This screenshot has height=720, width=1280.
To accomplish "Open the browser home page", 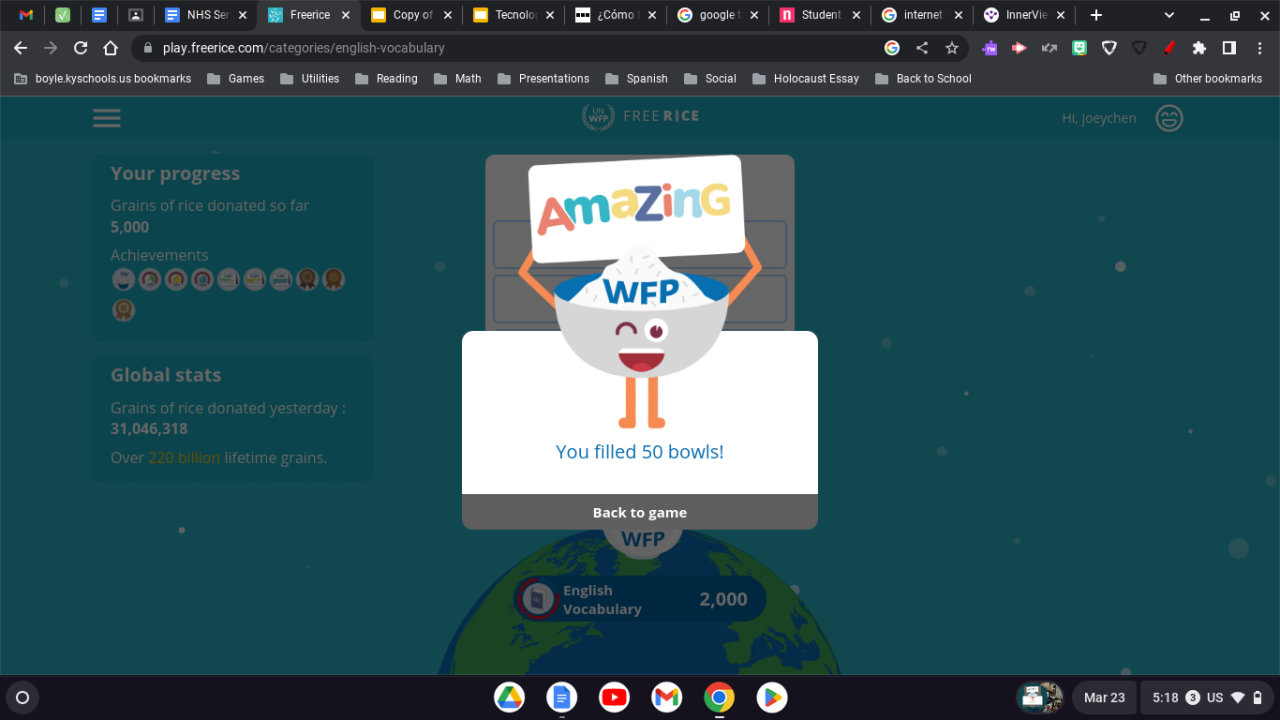I will (111, 48).
